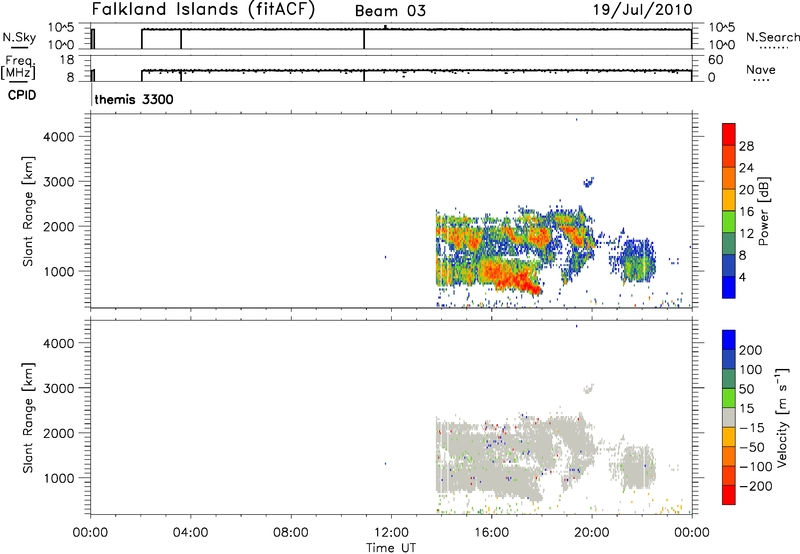Click the power colorbar '16' tick label

point(746,212)
